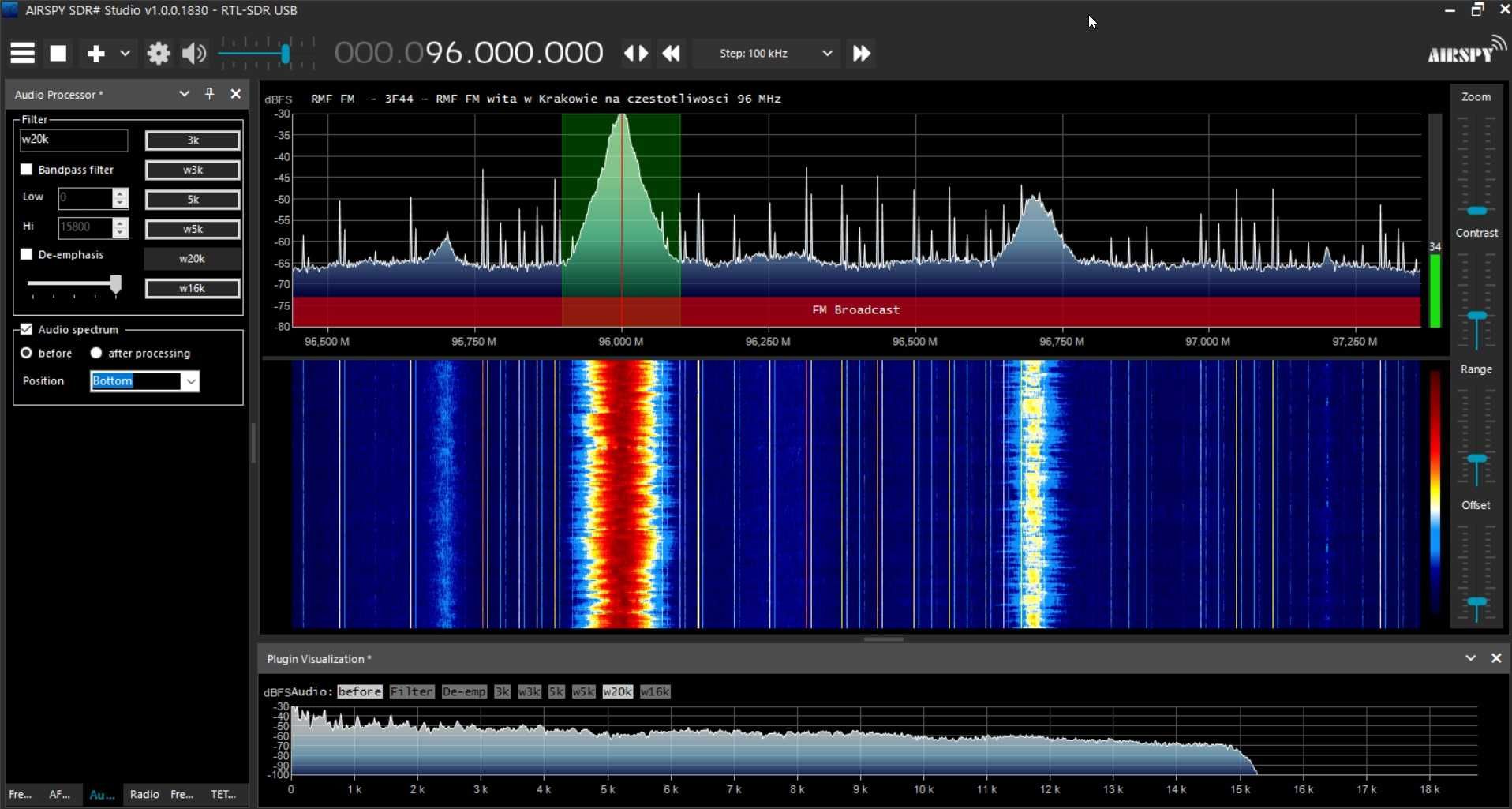Click the w5k audio overlay label
This screenshot has height=809, width=1512.
(583, 691)
